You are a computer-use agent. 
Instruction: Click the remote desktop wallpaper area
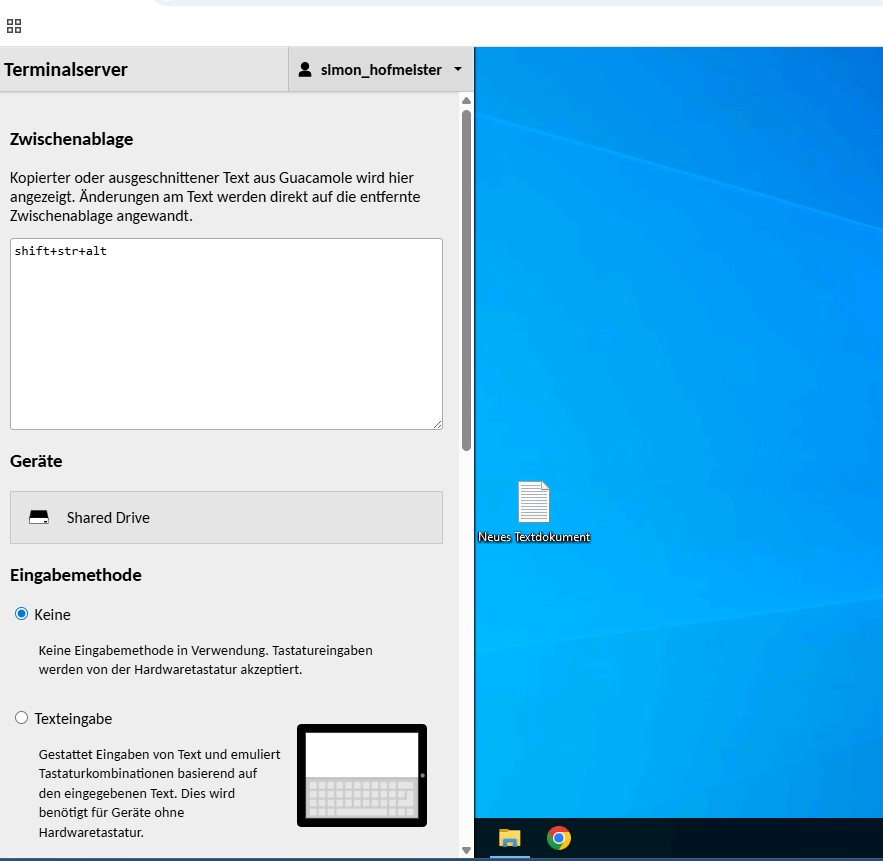point(700,300)
